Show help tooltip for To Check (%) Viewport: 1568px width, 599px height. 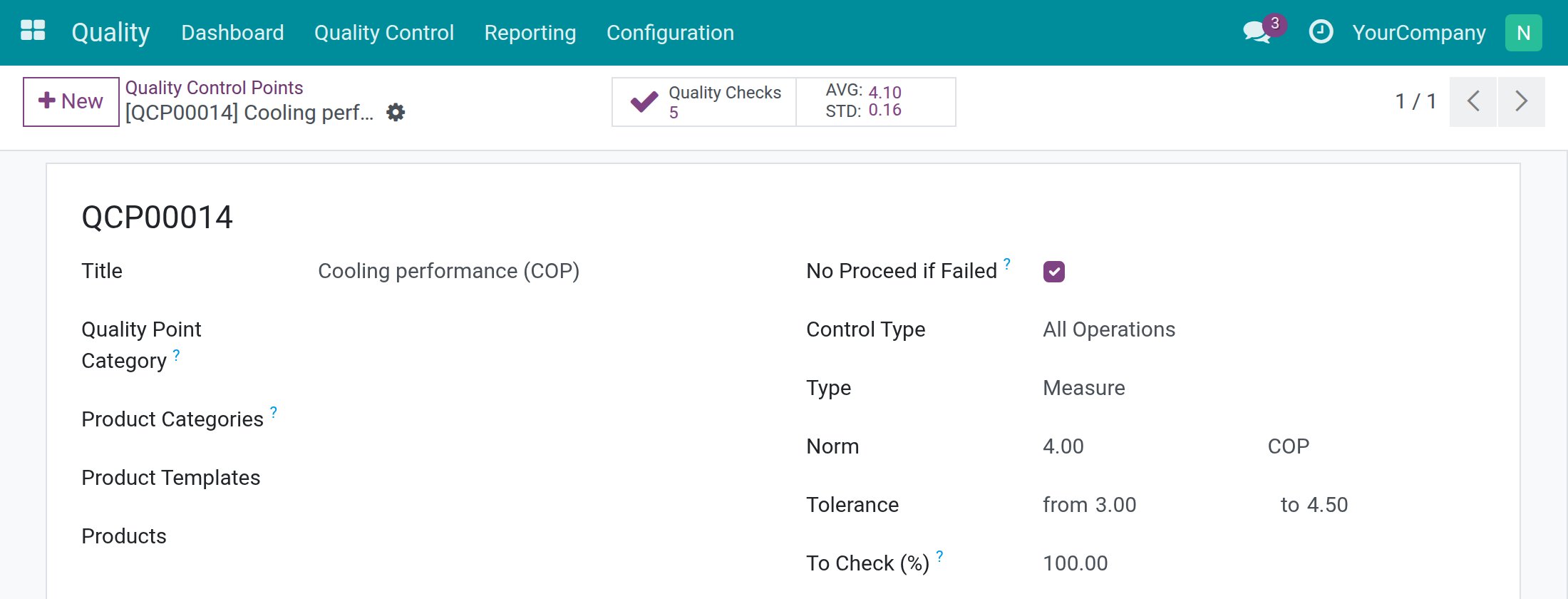pos(939,556)
